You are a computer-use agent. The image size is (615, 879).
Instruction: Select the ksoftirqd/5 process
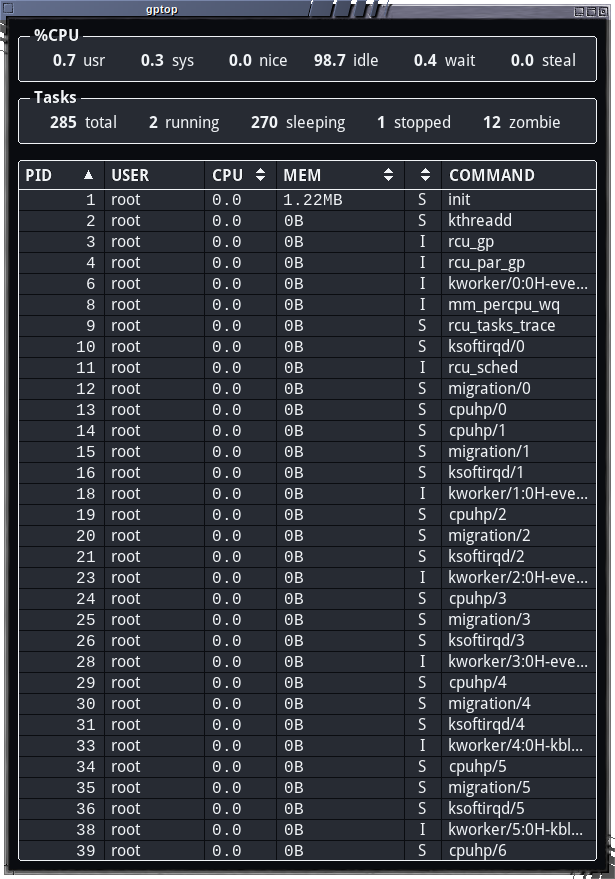click(307, 809)
